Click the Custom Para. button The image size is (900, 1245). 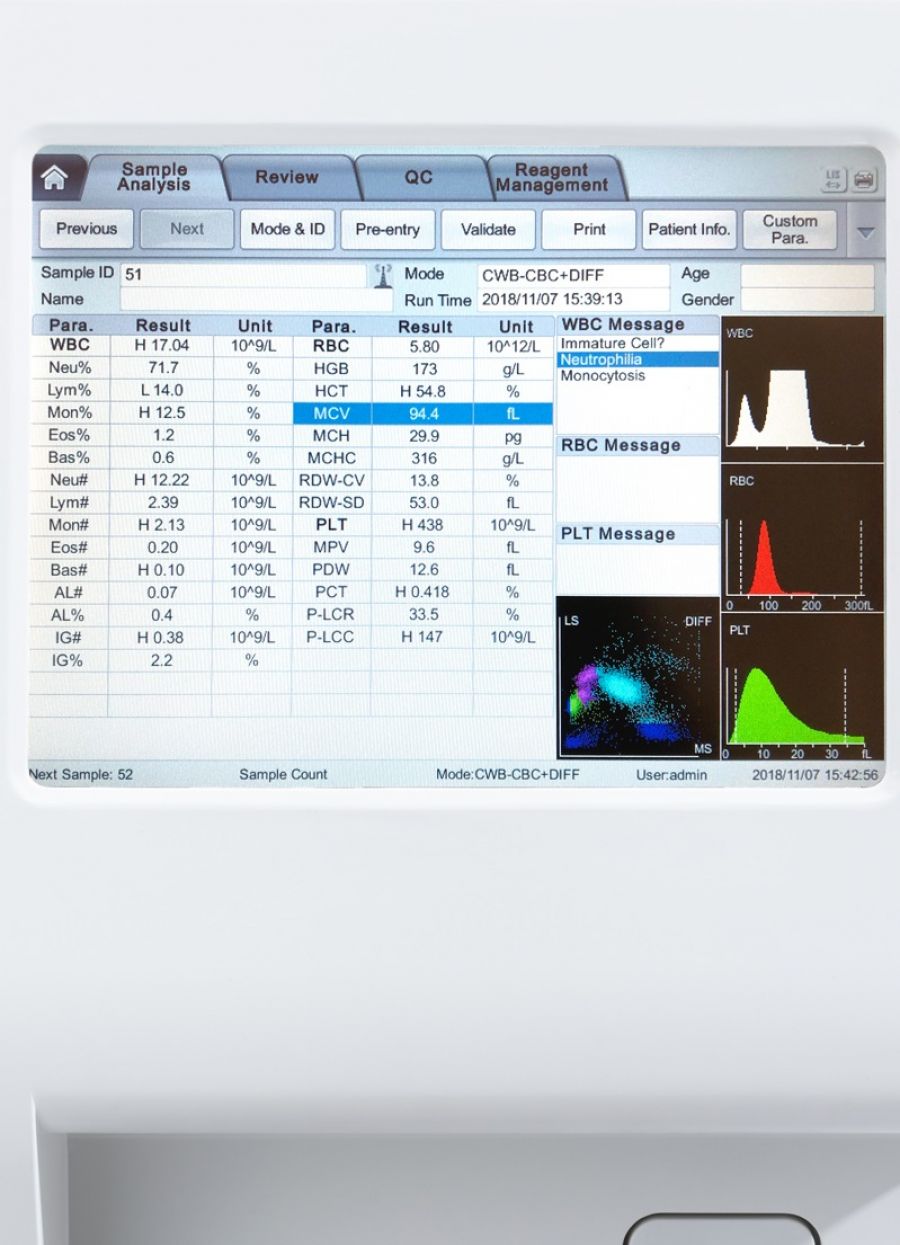coord(789,229)
